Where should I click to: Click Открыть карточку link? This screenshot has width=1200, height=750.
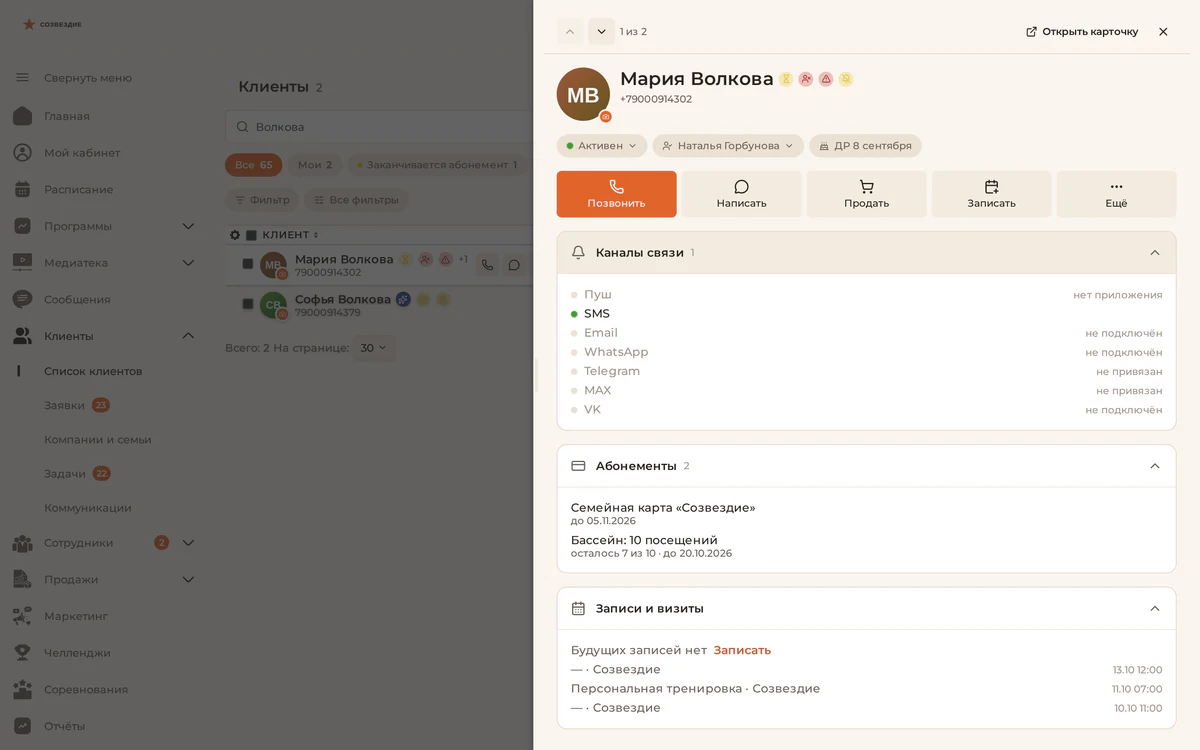(x=1082, y=32)
